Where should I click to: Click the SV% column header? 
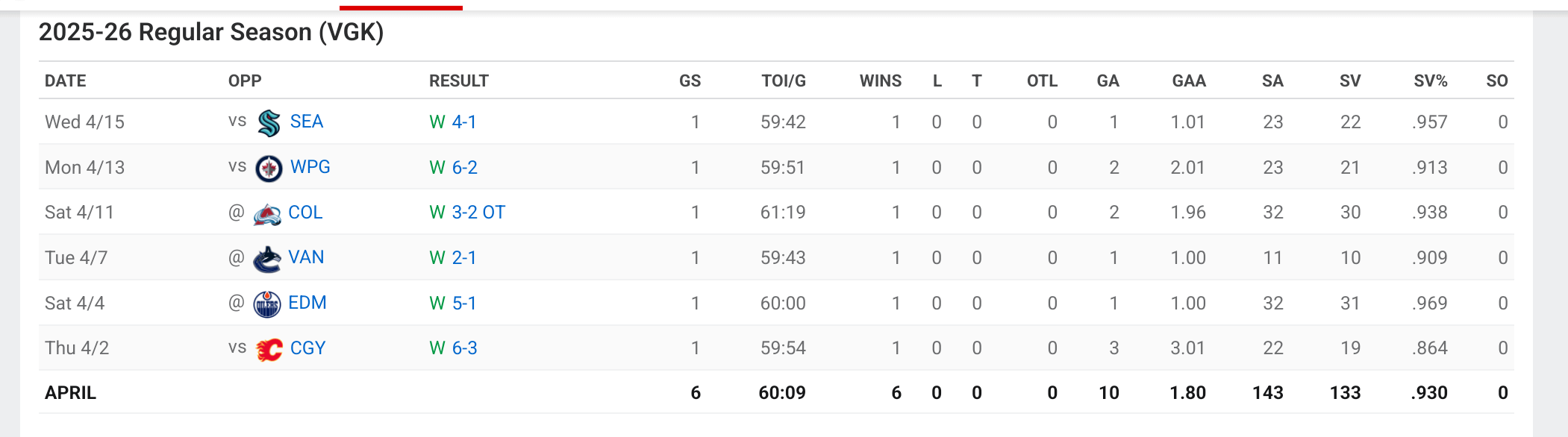click(1430, 81)
